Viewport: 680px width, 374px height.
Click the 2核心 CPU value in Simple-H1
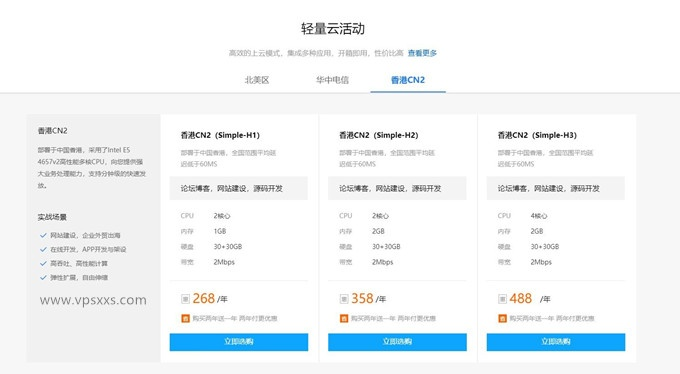pyautogui.click(x=222, y=216)
